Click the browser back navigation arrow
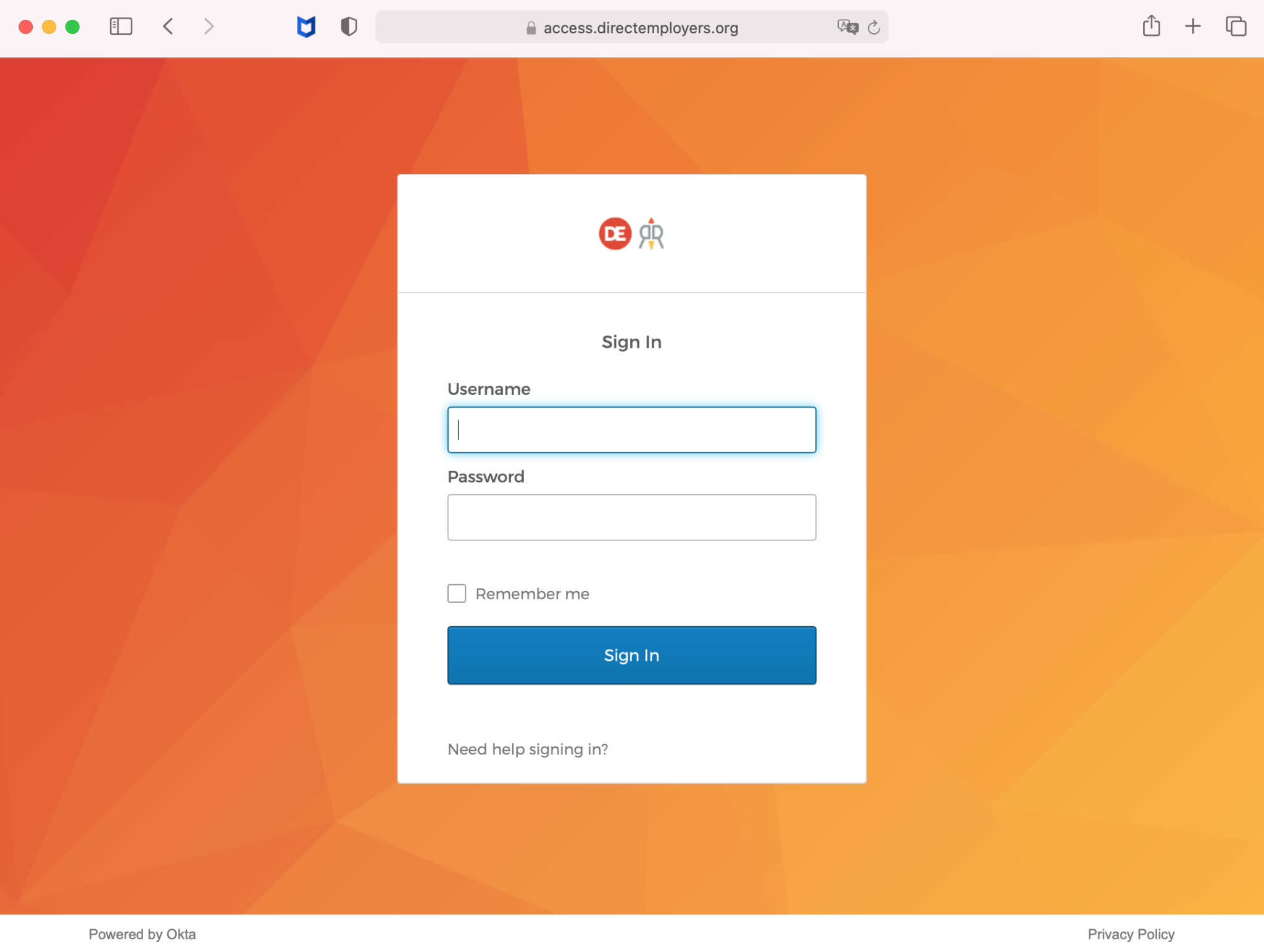Image resolution: width=1264 pixels, height=952 pixels. 167,27
